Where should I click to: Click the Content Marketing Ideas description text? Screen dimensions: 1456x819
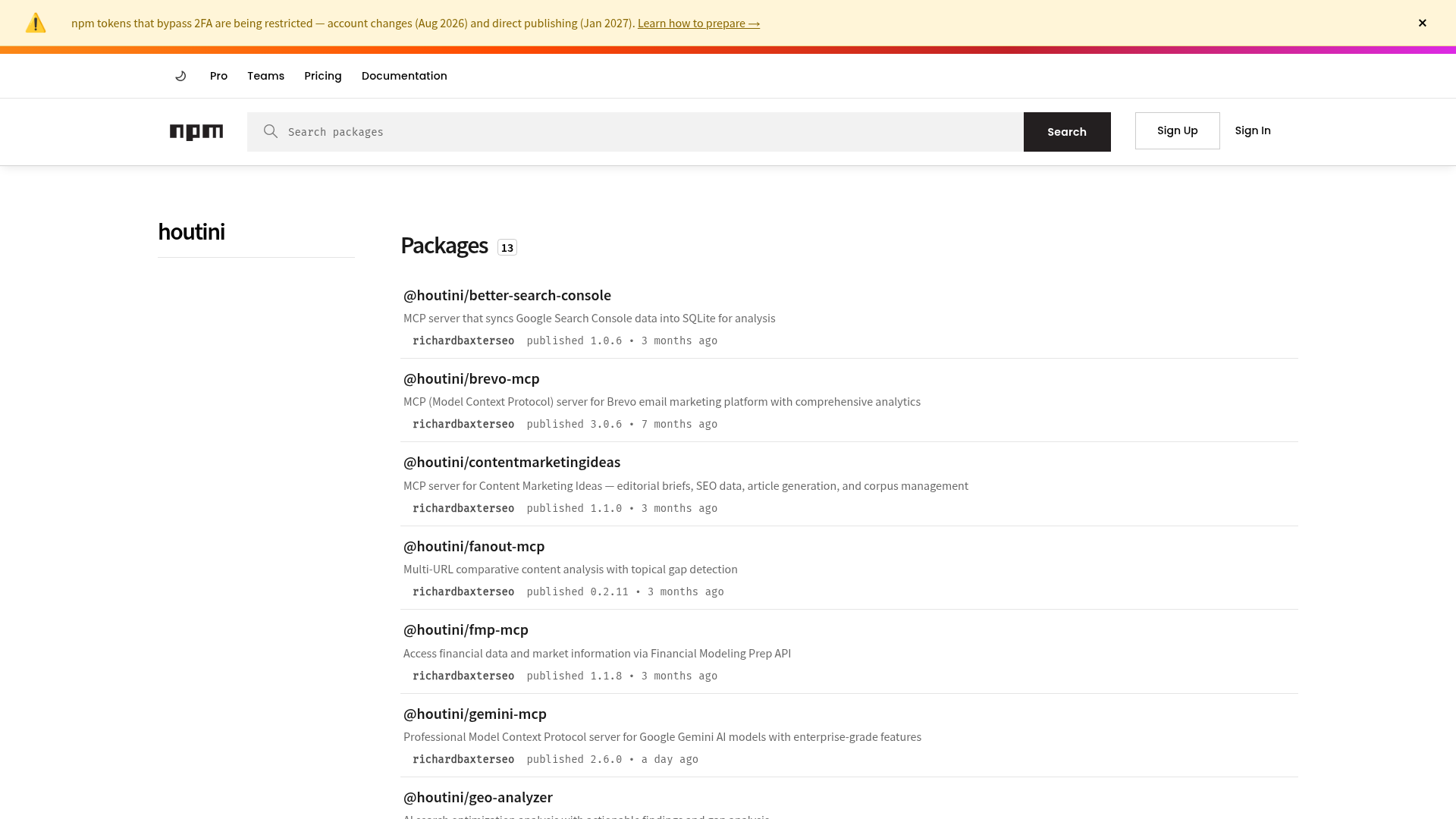686,486
